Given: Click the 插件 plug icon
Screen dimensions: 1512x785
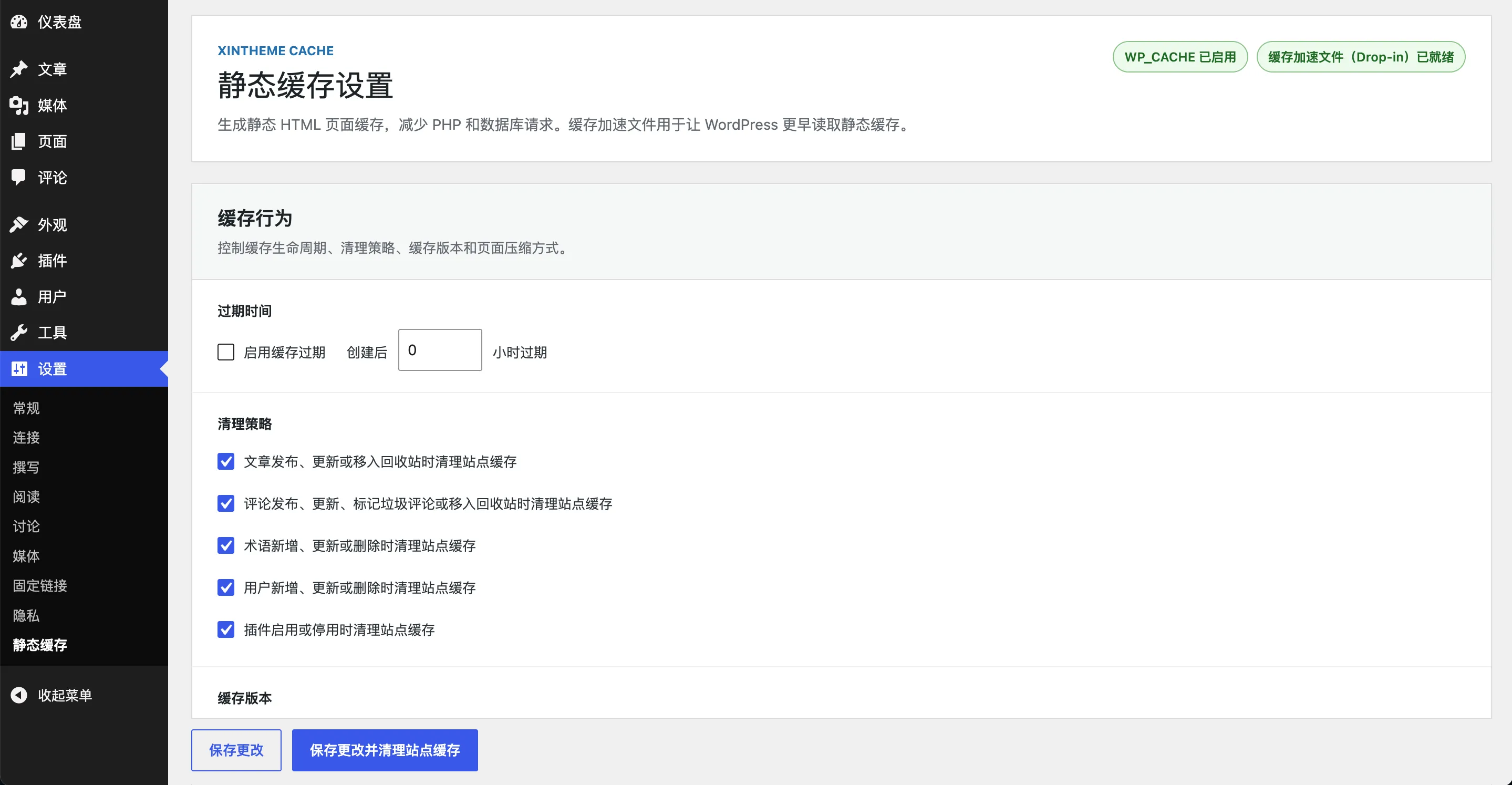Looking at the screenshot, I should [x=19, y=261].
